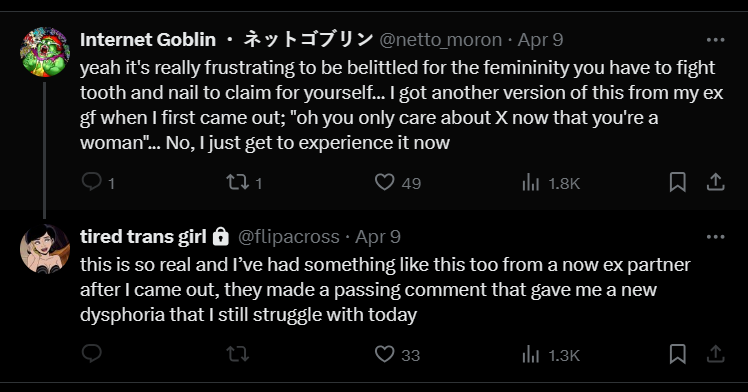Screen dimensions: 748x392
Task: Open Apr 9 timestamp on tired trans girl's tweet
Action: pos(378,237)
